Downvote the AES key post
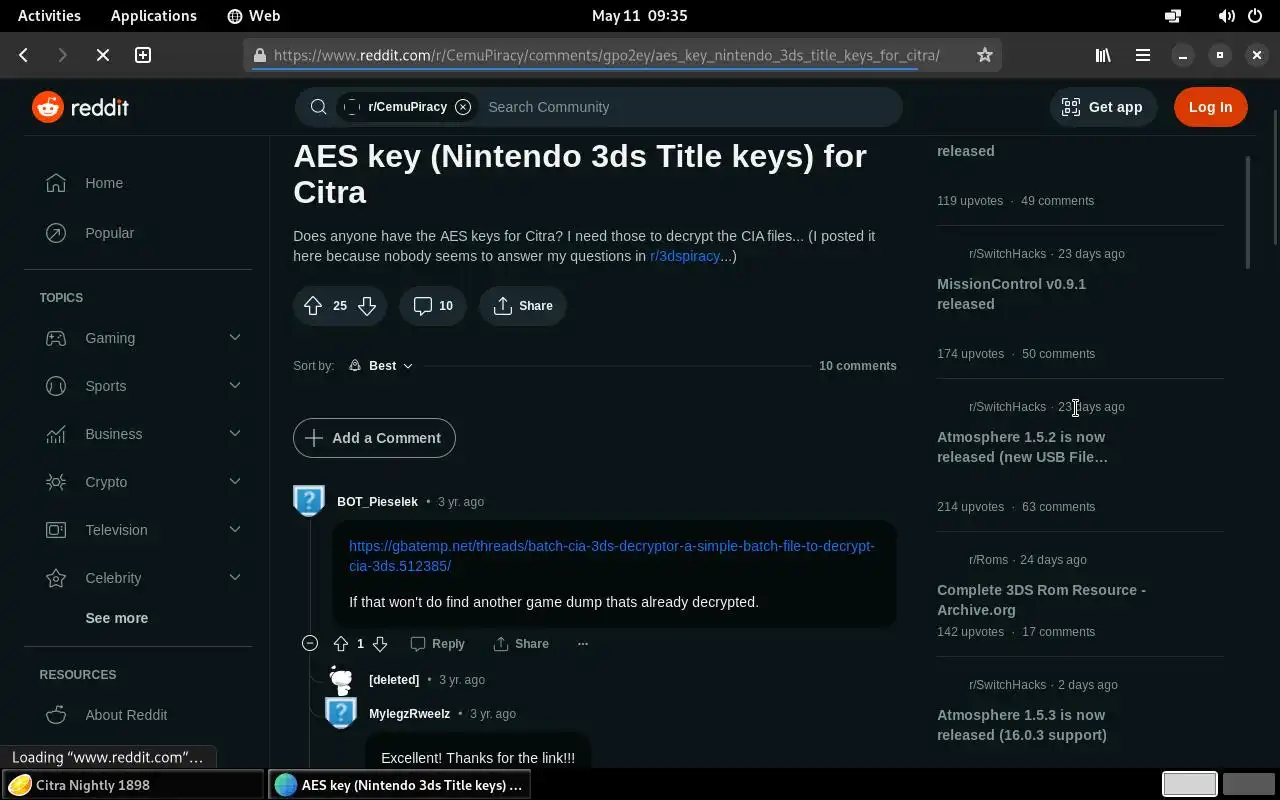1280x800 pixels. (367, 306)
